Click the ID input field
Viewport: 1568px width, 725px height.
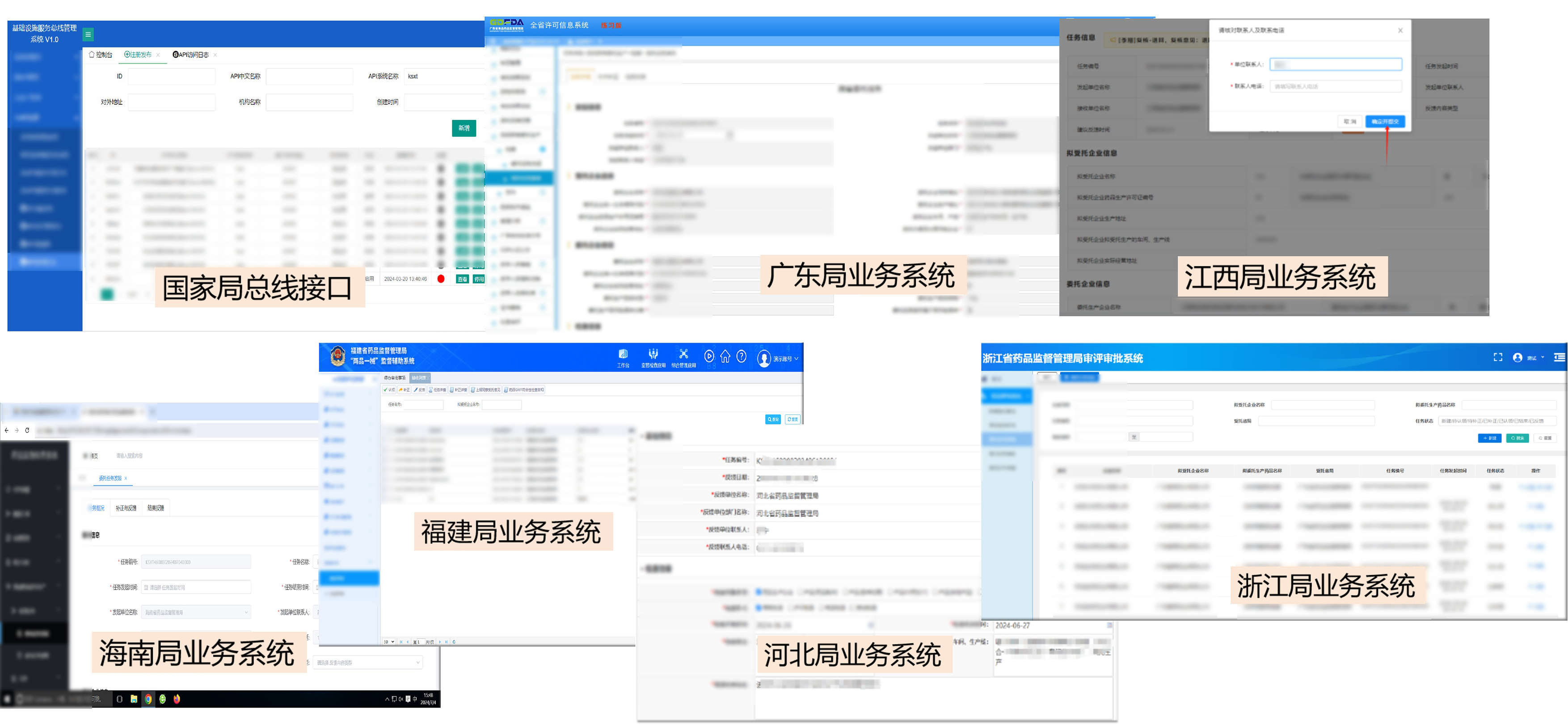pos(172,76)
